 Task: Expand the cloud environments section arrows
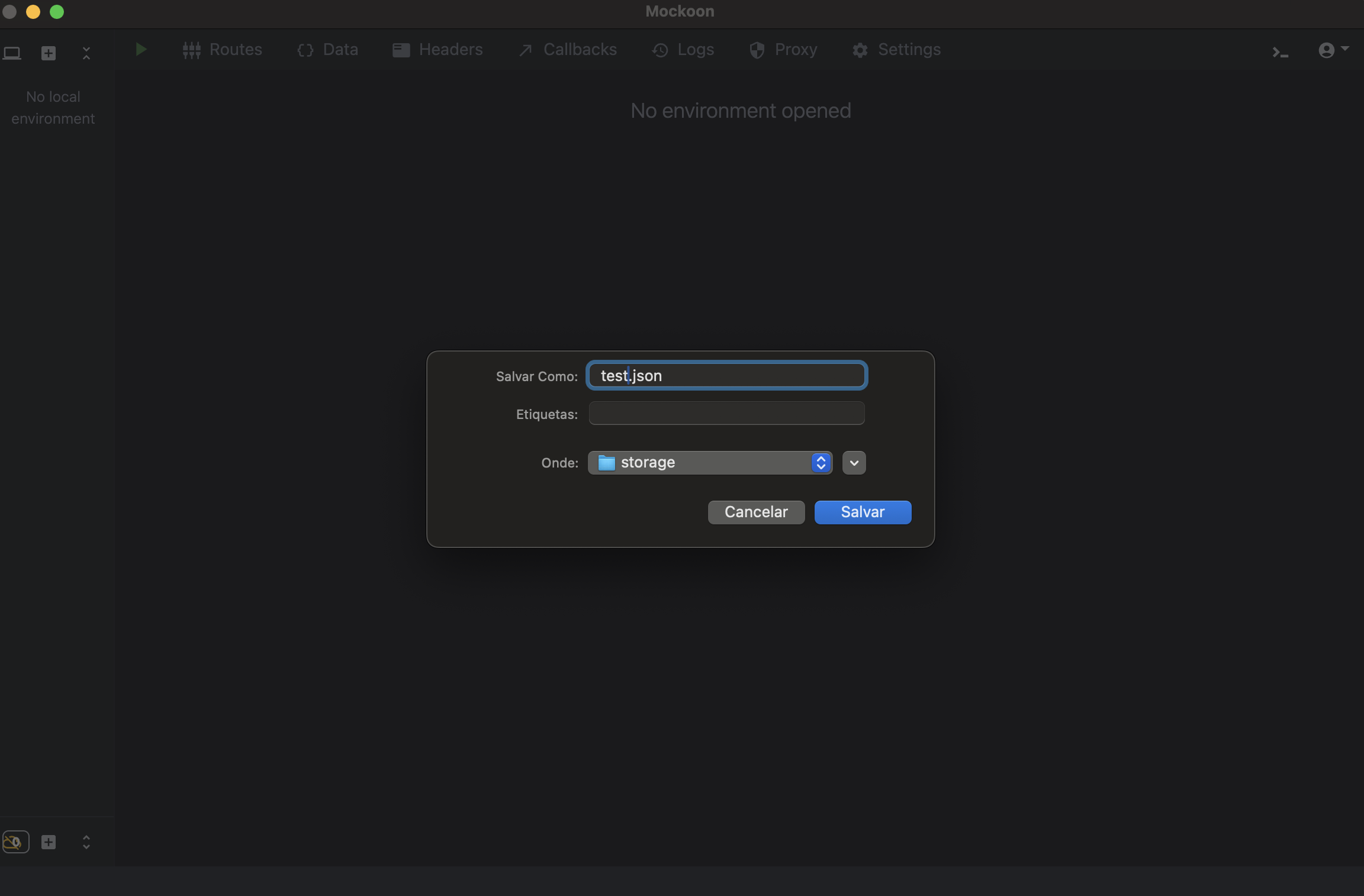[x=86, y=842]
